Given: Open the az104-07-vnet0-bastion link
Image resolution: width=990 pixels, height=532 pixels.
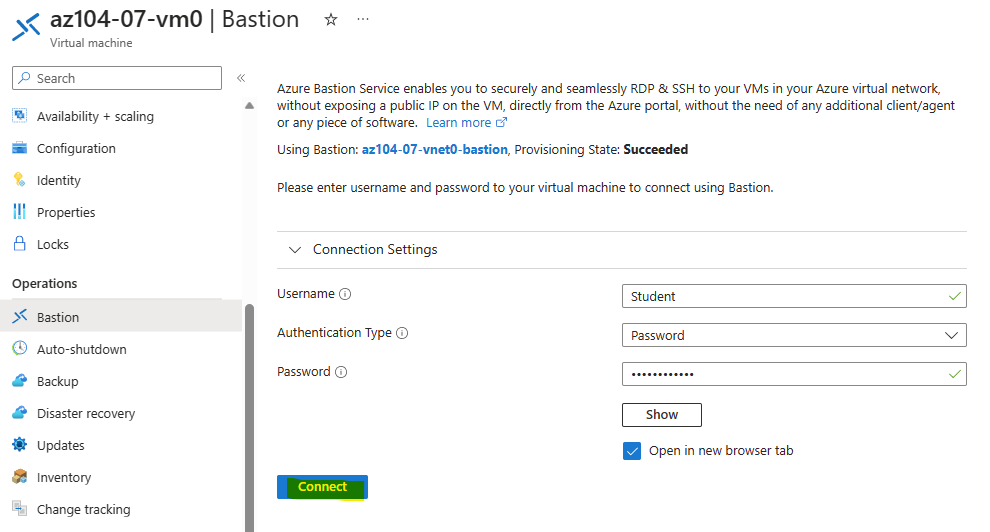Looking at the screenshot, I should (x=434, y=150).
